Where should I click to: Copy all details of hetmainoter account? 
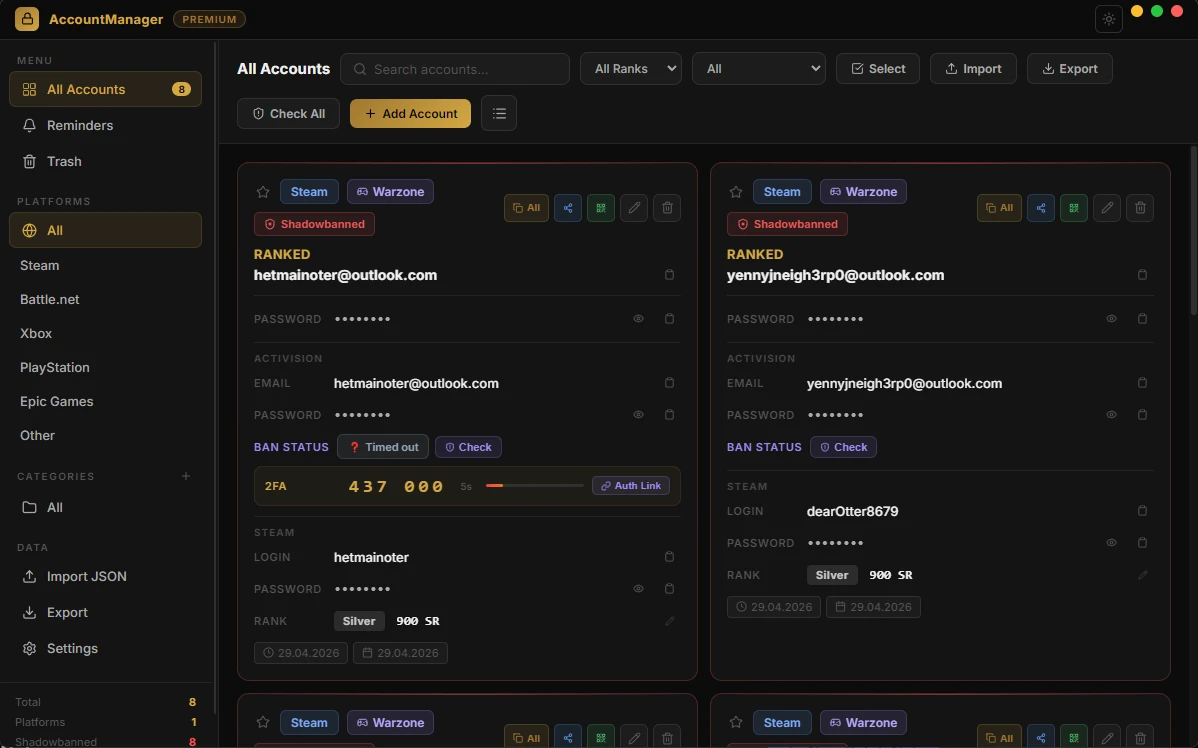point(526,208)
